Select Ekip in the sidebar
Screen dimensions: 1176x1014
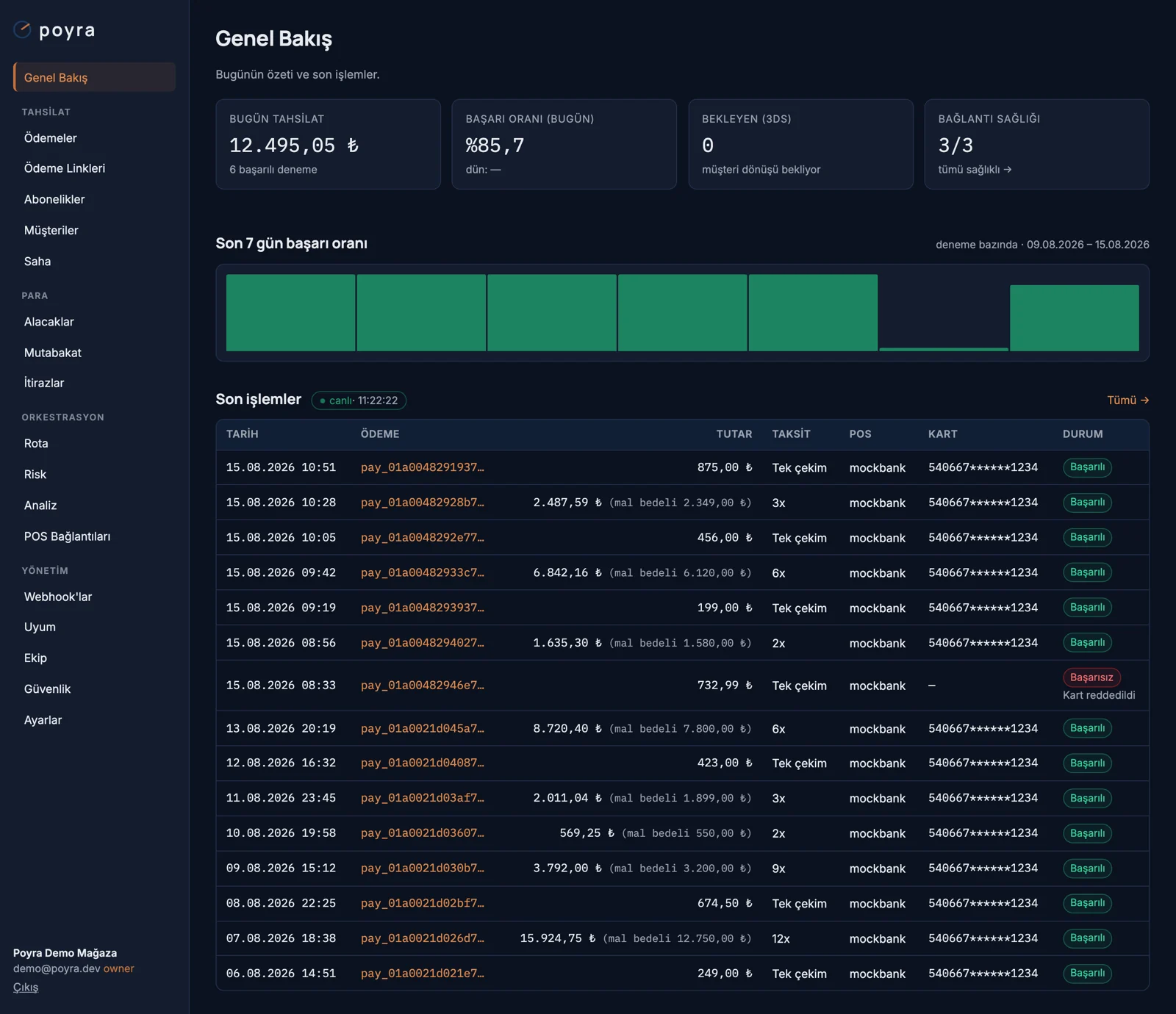(x=35, y=658)
